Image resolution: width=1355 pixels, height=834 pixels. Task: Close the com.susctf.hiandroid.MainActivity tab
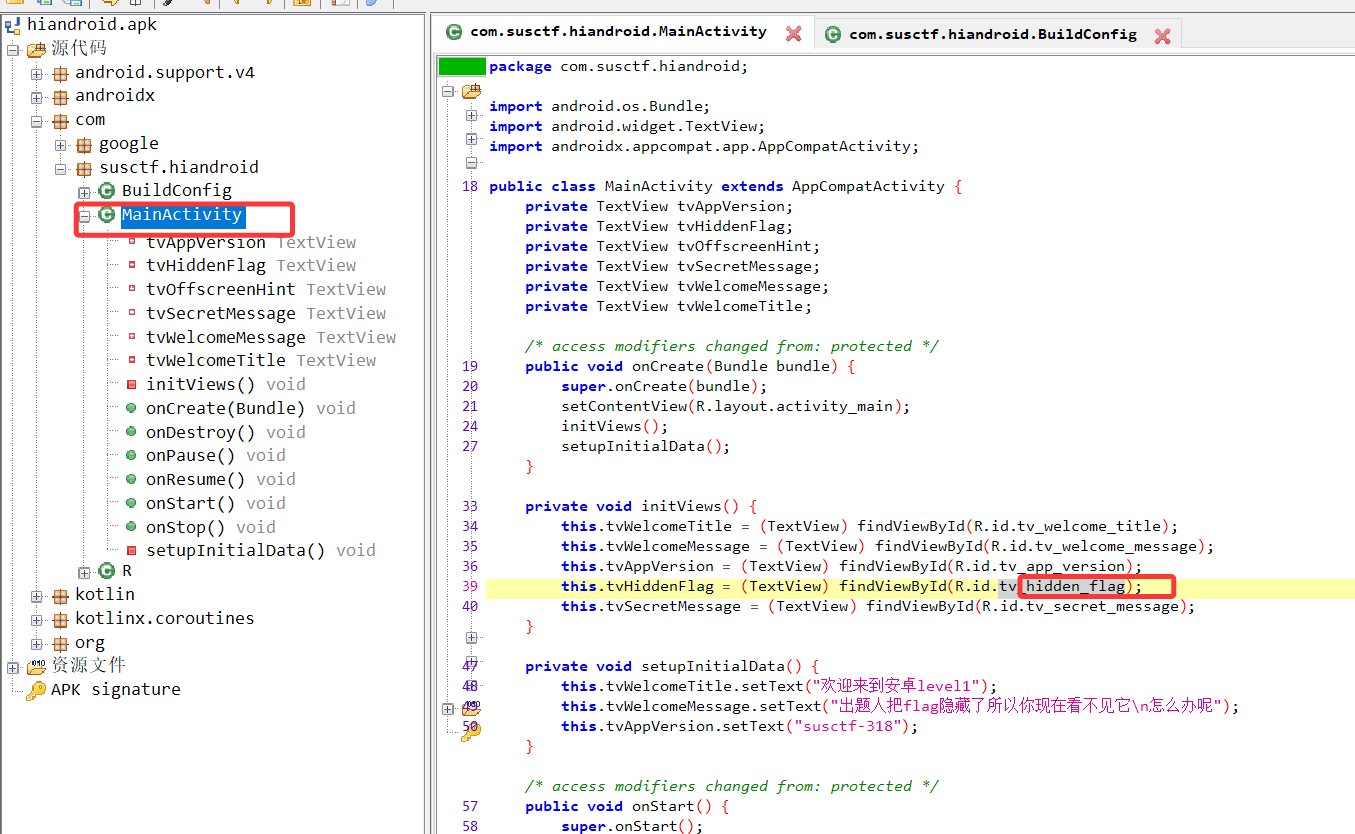click(793, 34)
